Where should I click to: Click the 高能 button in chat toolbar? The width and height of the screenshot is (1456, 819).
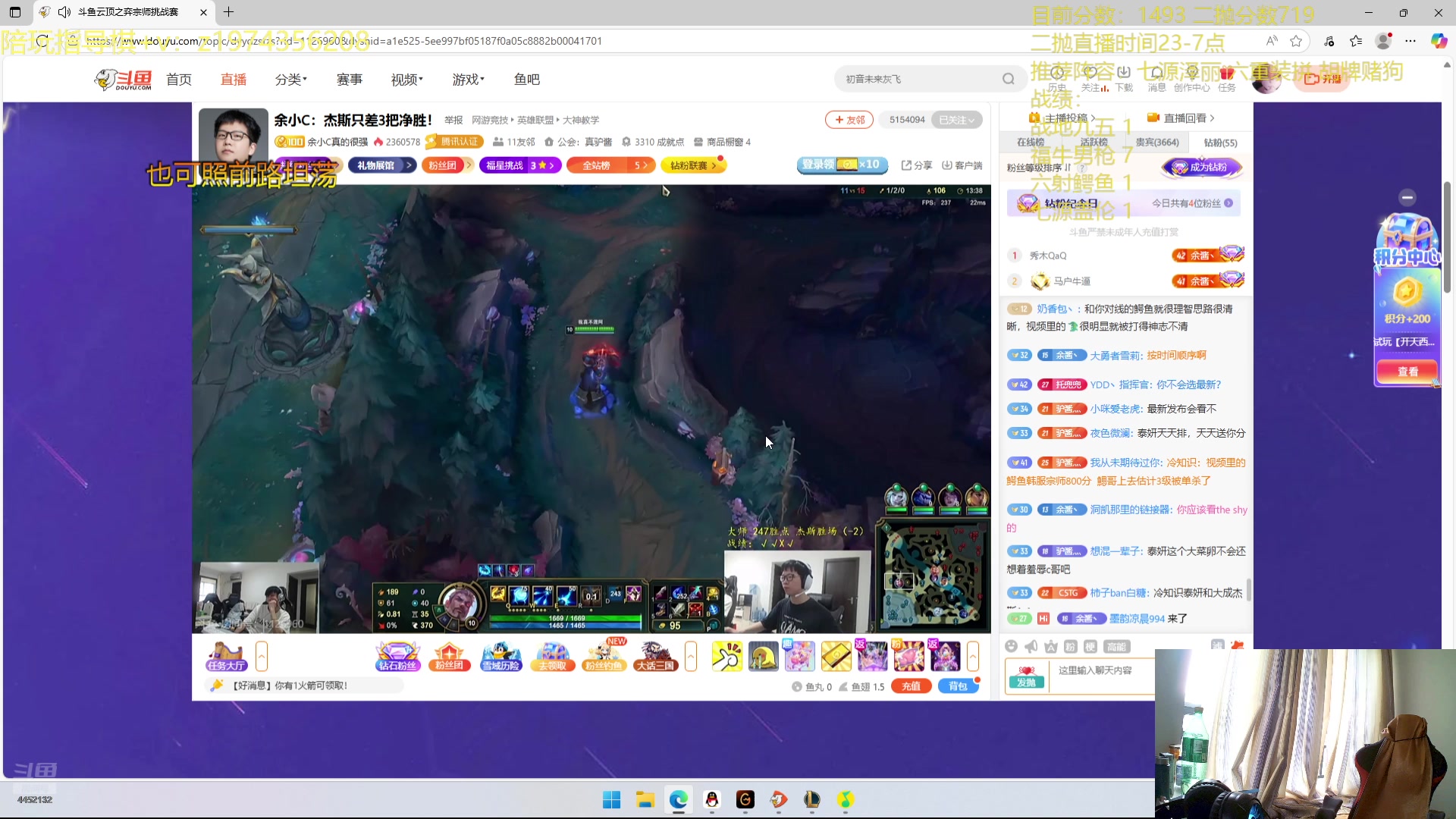[1116, 646]
